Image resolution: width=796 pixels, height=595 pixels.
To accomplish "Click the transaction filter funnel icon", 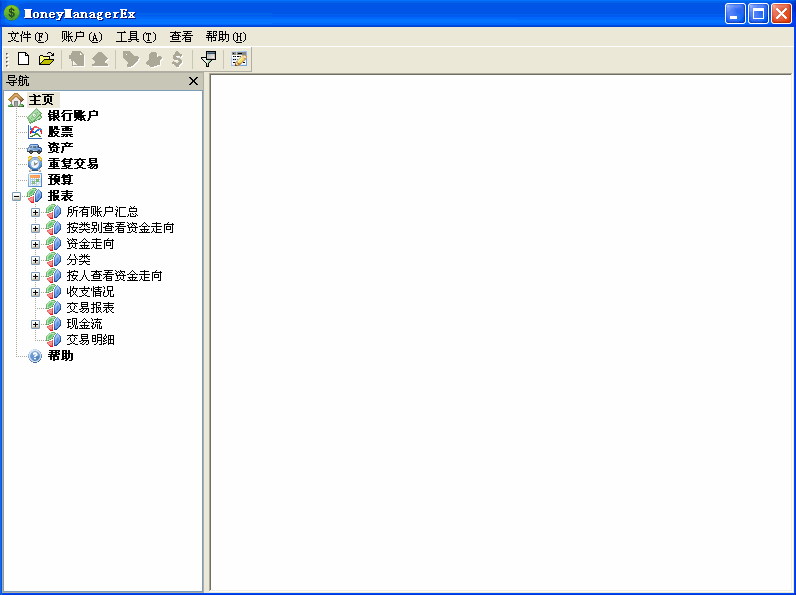I will click(x=208, y=59).
